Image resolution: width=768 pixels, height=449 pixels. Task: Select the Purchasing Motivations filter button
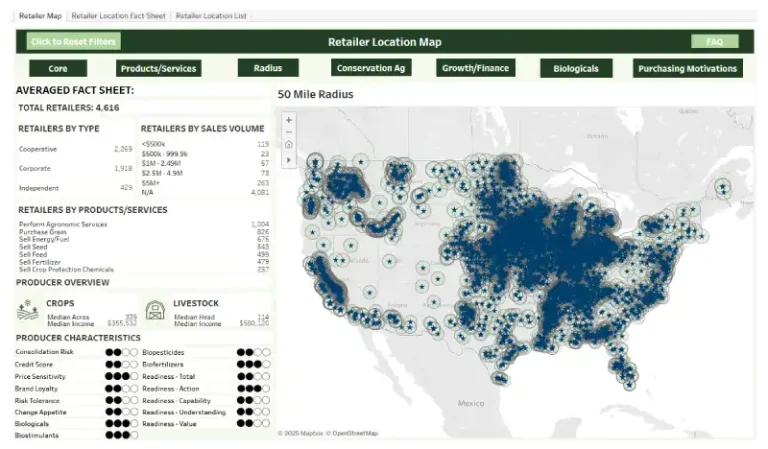point(688,69)
